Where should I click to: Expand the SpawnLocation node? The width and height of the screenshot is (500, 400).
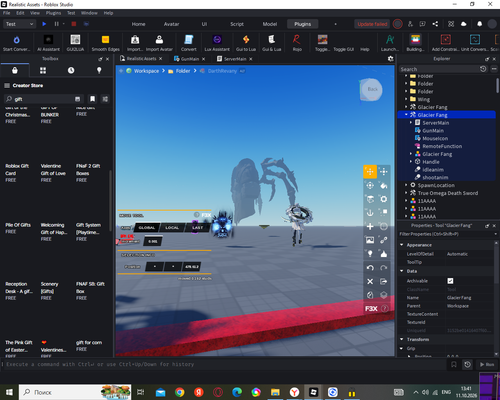coord(406,185)
